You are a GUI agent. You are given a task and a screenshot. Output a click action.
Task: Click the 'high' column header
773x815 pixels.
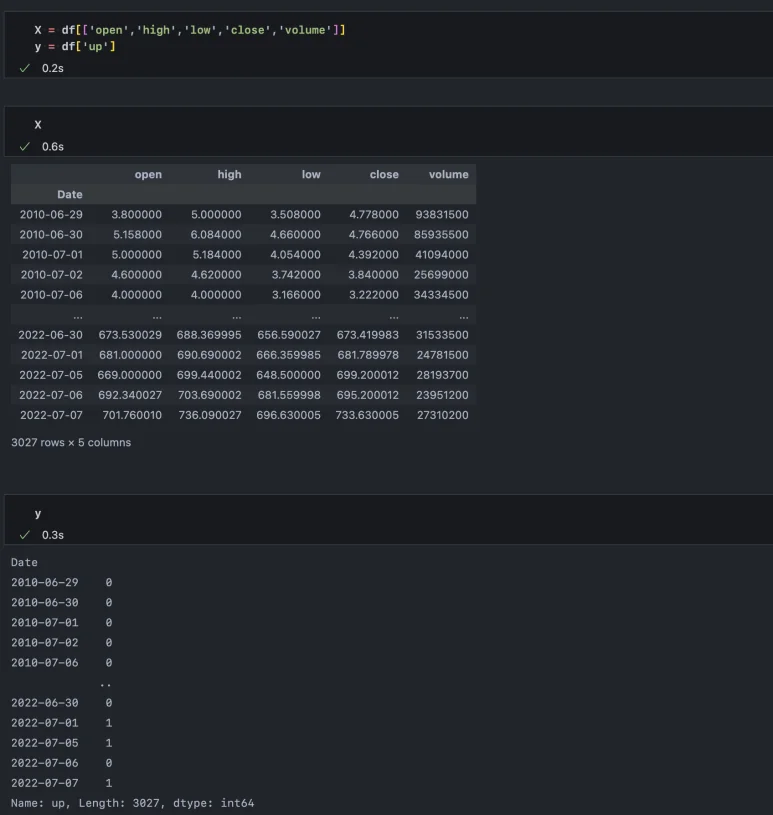(x=229, y=174)
